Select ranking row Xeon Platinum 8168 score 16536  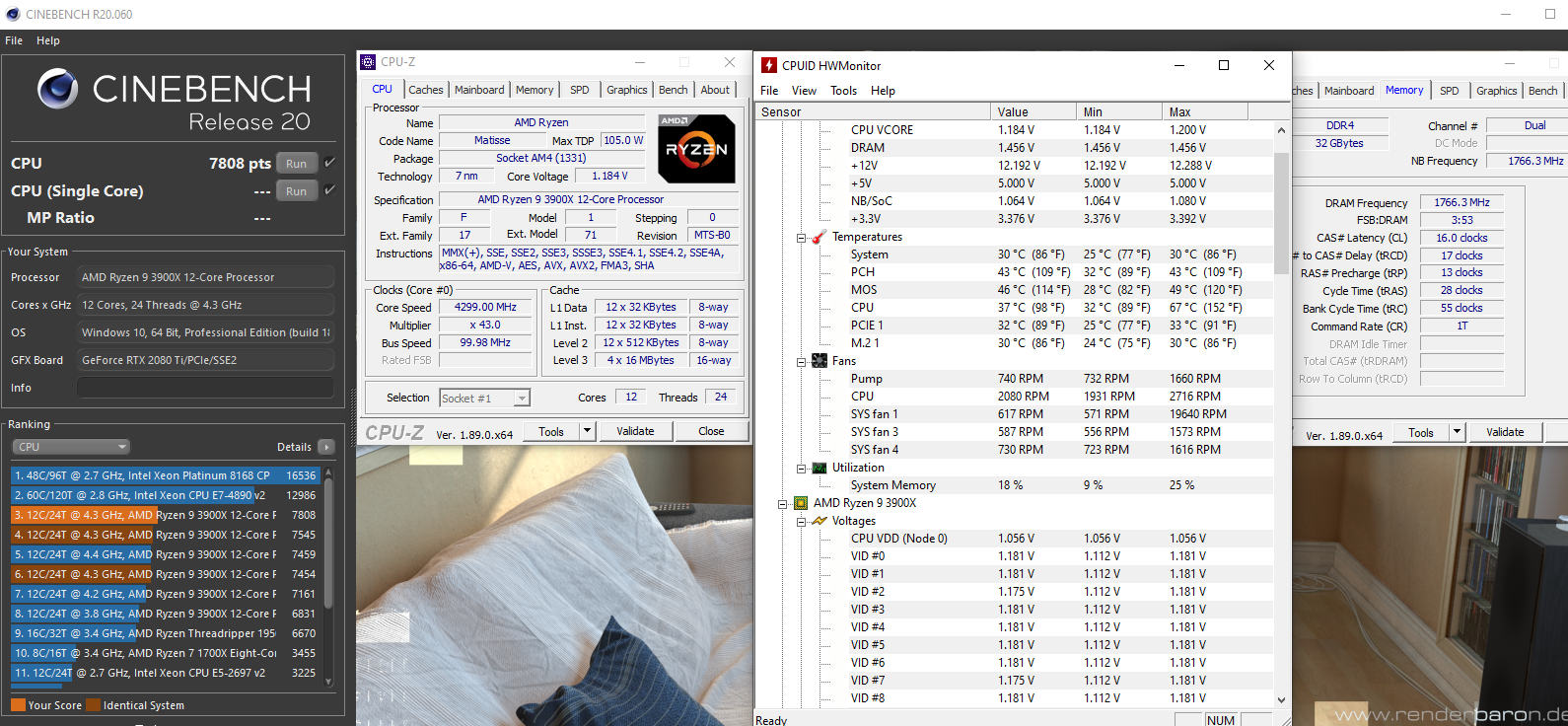pyautogui.click(x=166, y=475)
